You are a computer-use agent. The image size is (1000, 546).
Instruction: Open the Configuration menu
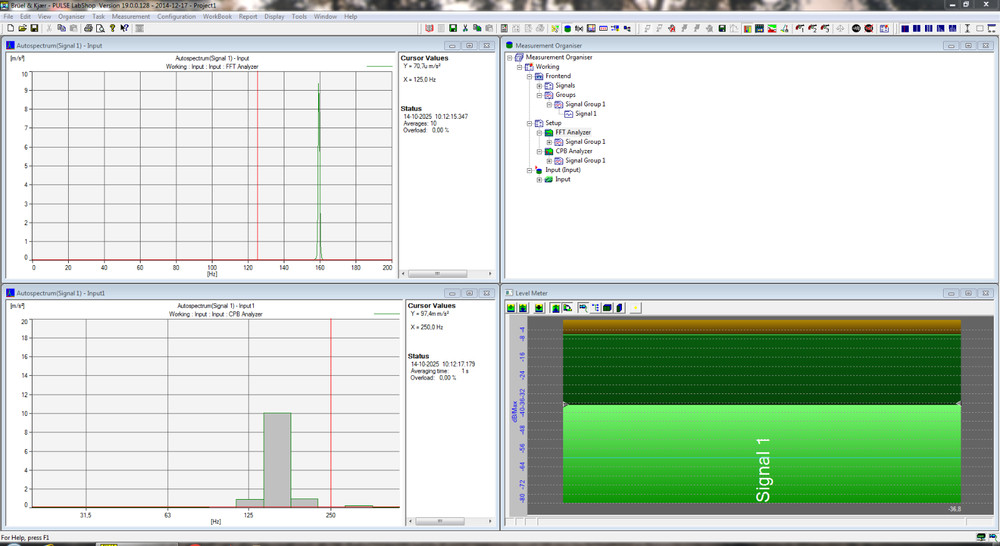(x=177, y=17)
